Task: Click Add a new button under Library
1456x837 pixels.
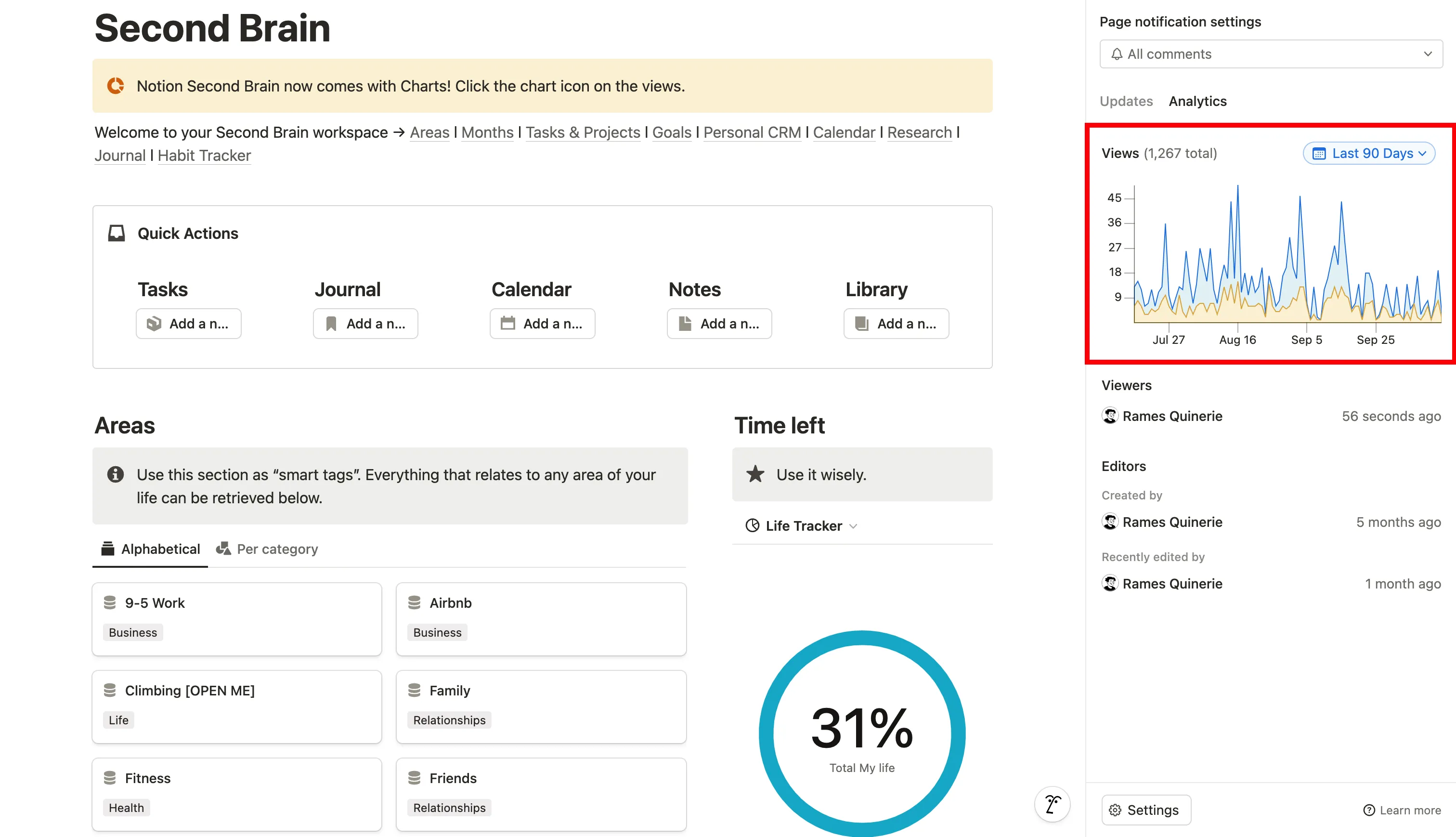Action: point(897,324)
